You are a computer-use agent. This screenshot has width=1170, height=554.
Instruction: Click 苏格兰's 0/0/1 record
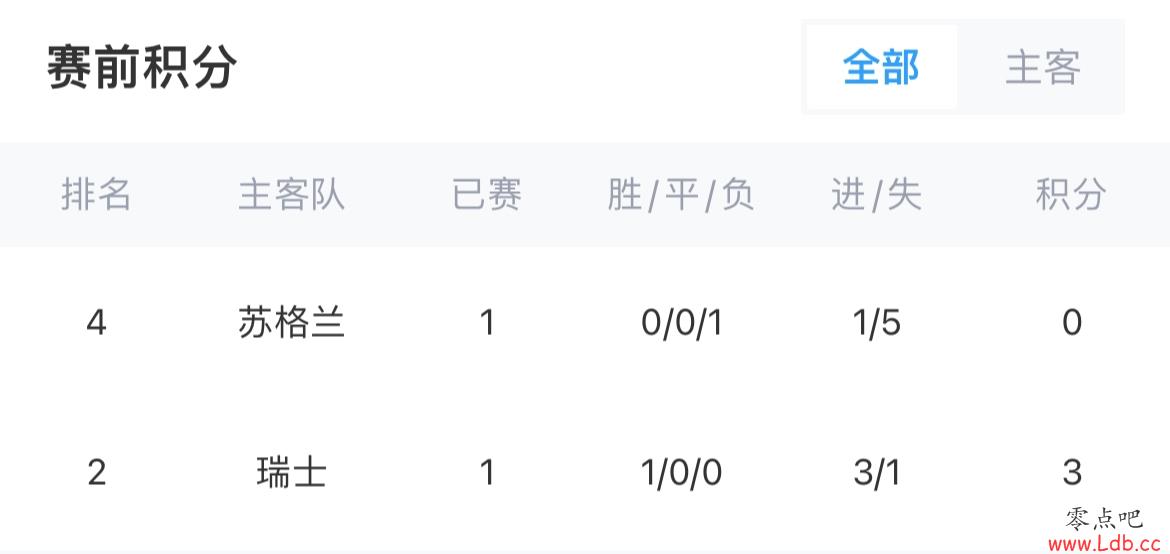tap(681, 323)
